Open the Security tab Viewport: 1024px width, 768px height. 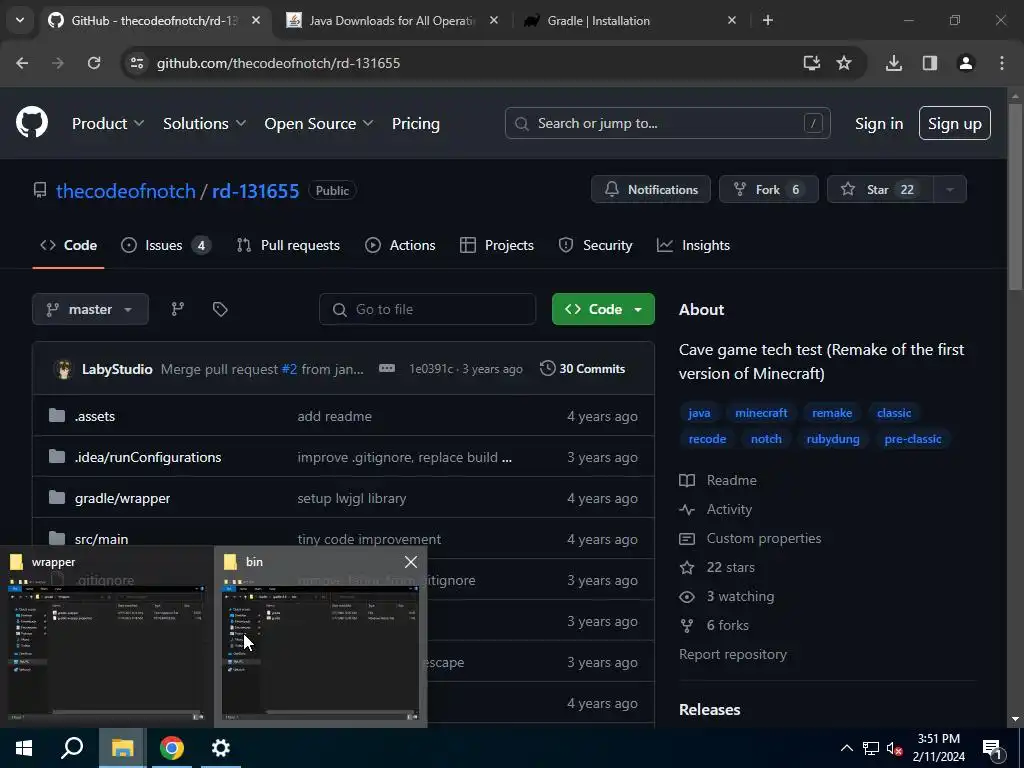point(596,246)
